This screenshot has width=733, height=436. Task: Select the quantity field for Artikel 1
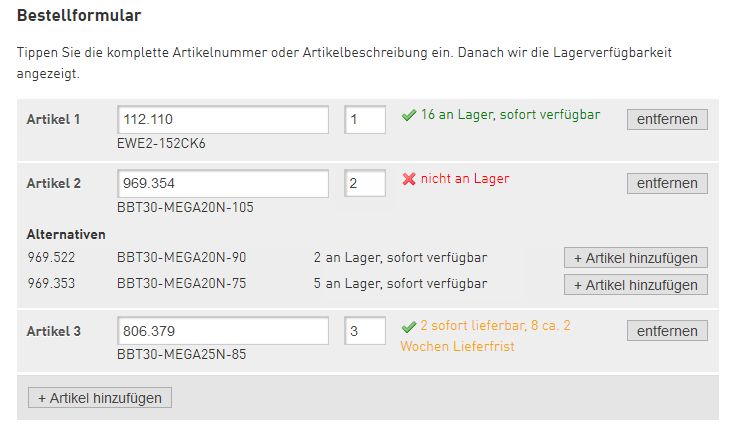pyautogui.click(x=365, y=120)
